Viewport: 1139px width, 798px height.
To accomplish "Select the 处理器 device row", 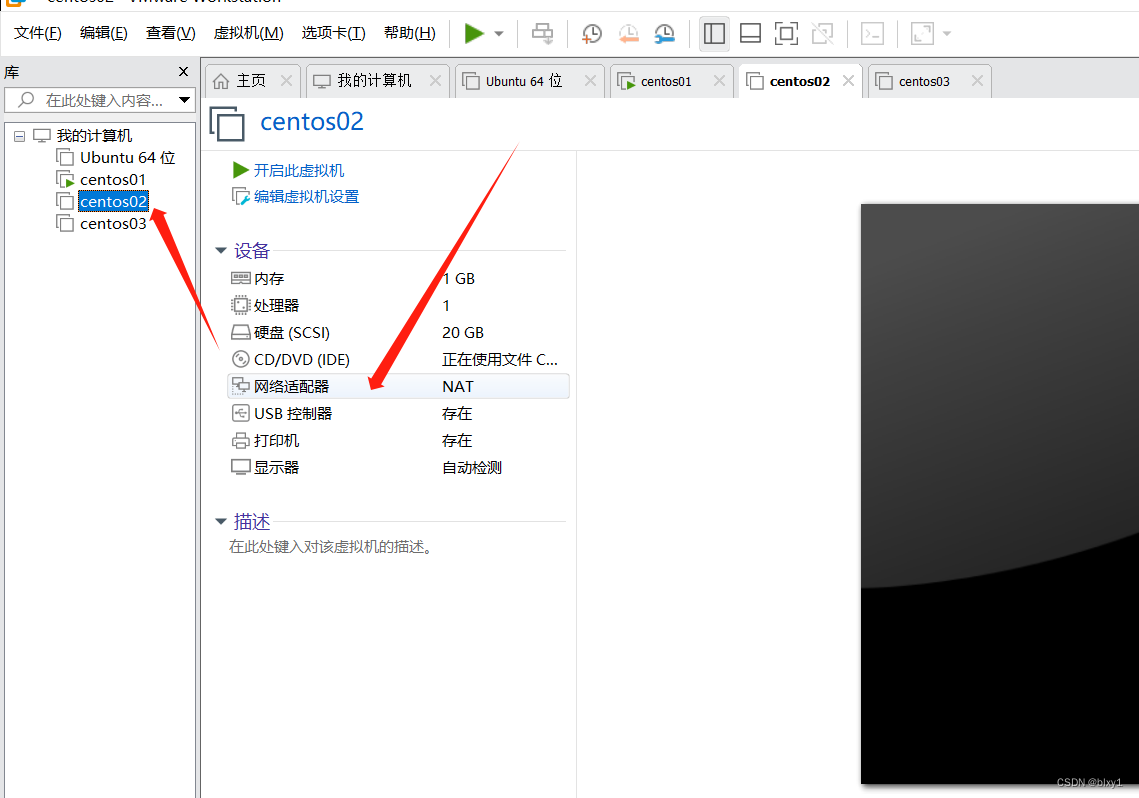I will (x=398, y=306).
